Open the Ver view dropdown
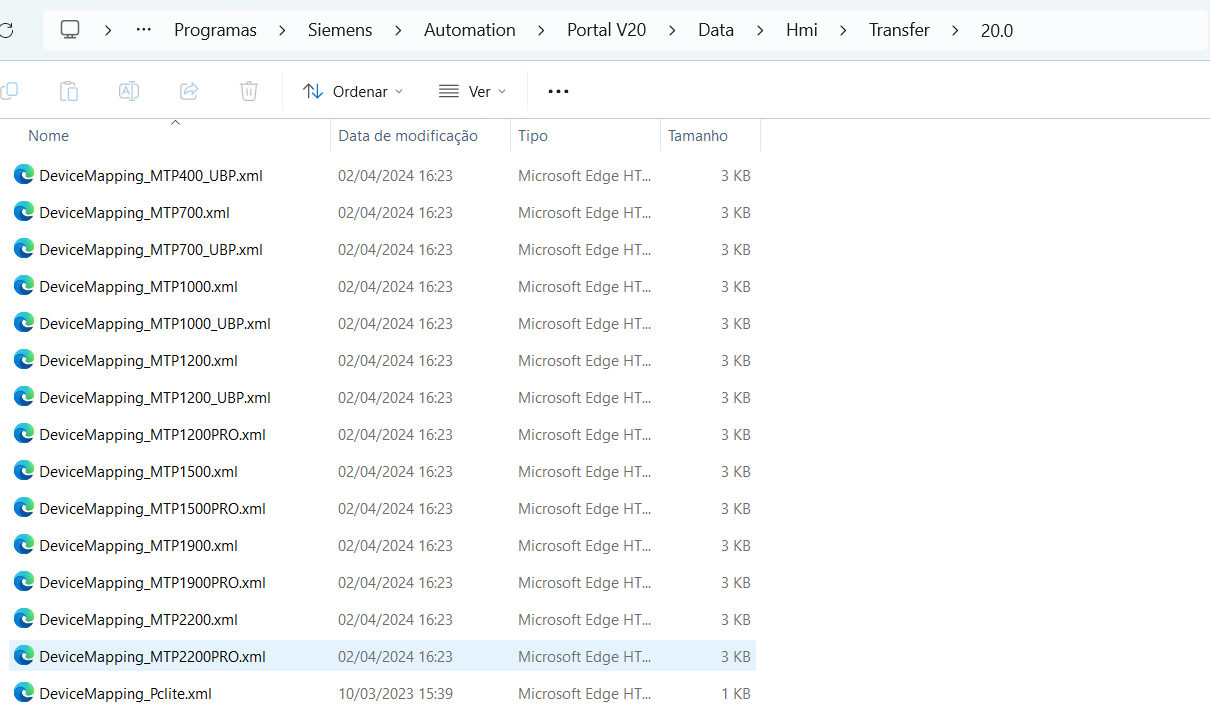Viewport: 1210px width, 721px height. click(472, 91)
